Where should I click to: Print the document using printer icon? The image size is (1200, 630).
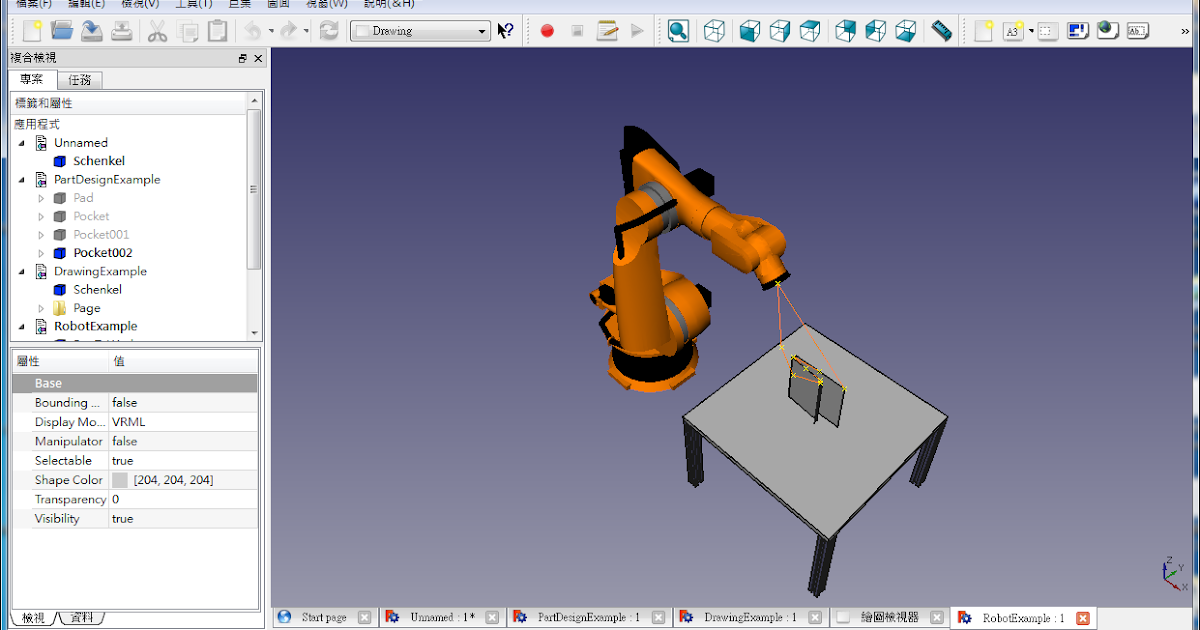tap(122, 30)
